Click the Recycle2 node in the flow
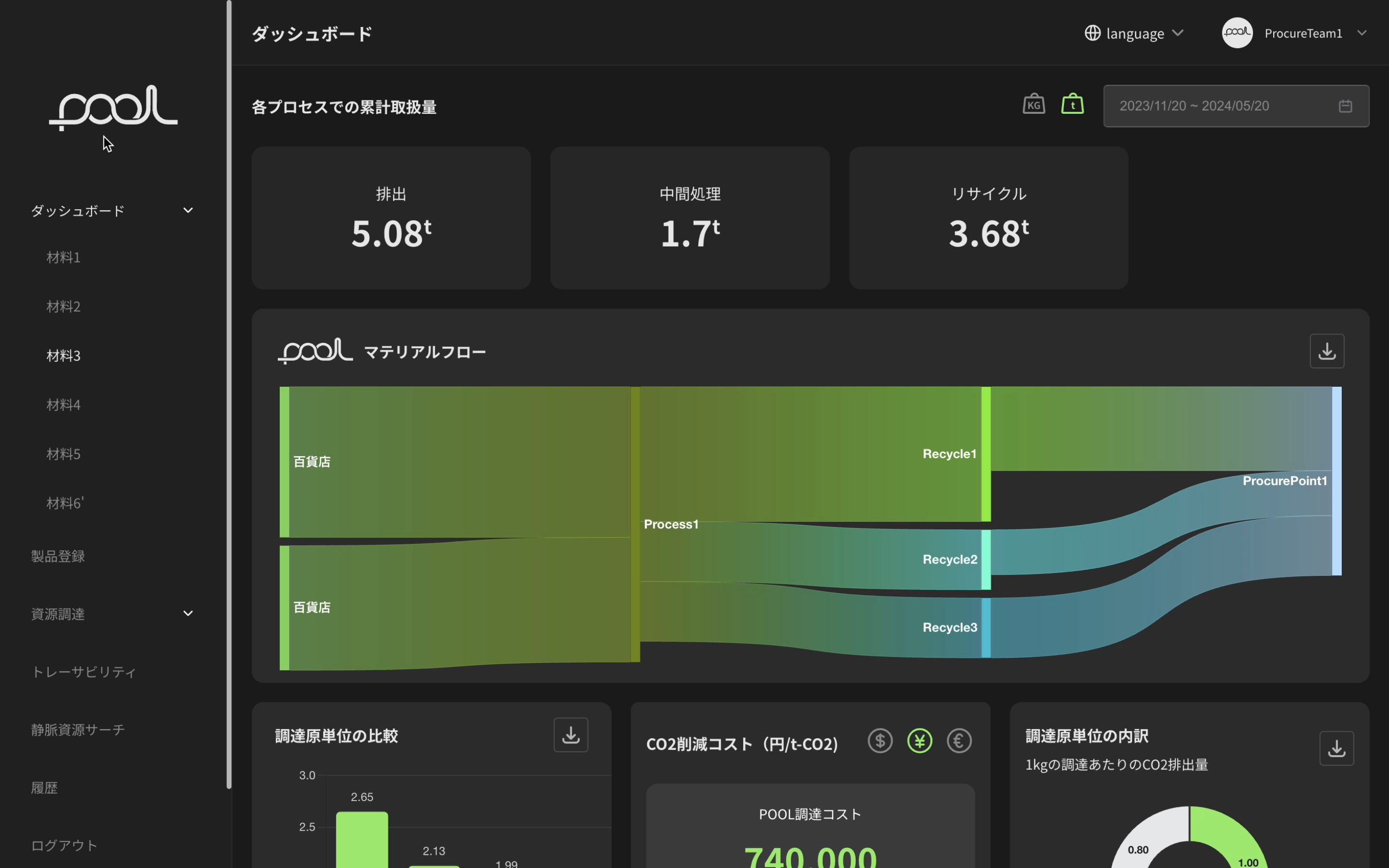The image size is (1389, 868). coord(986,560)
